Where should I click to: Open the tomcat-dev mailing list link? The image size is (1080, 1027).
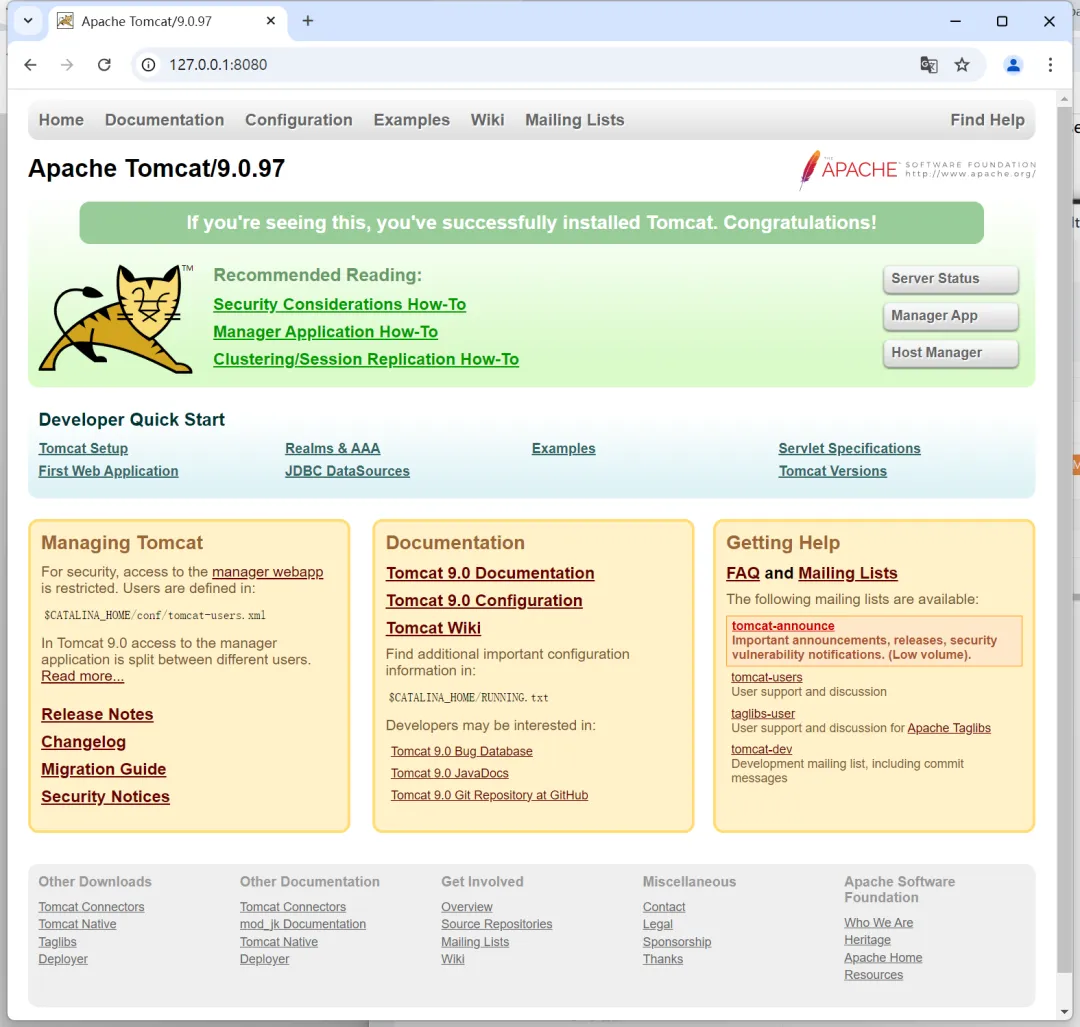pyautogui.click(x=761, y=749)
